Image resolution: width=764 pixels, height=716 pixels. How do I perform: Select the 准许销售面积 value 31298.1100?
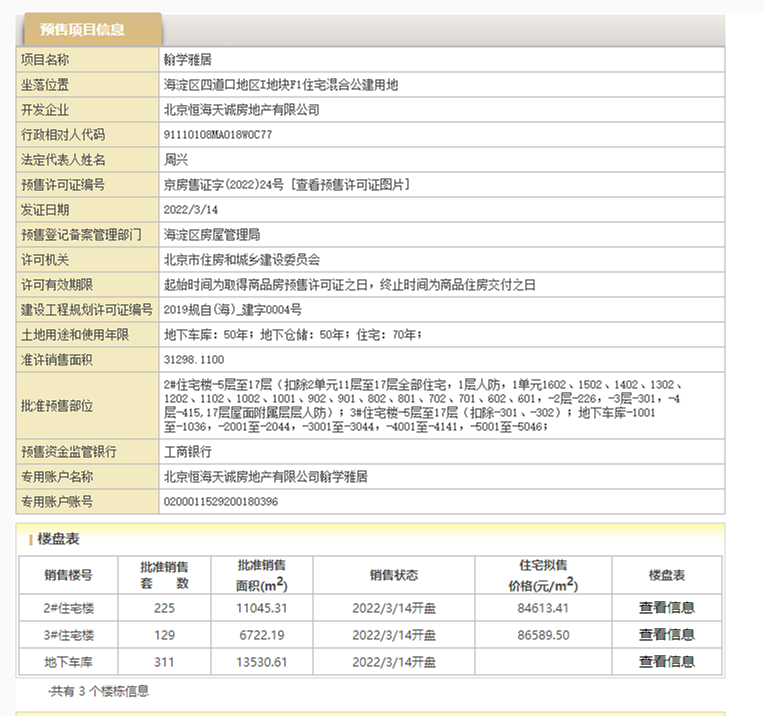tap(193, 359)
